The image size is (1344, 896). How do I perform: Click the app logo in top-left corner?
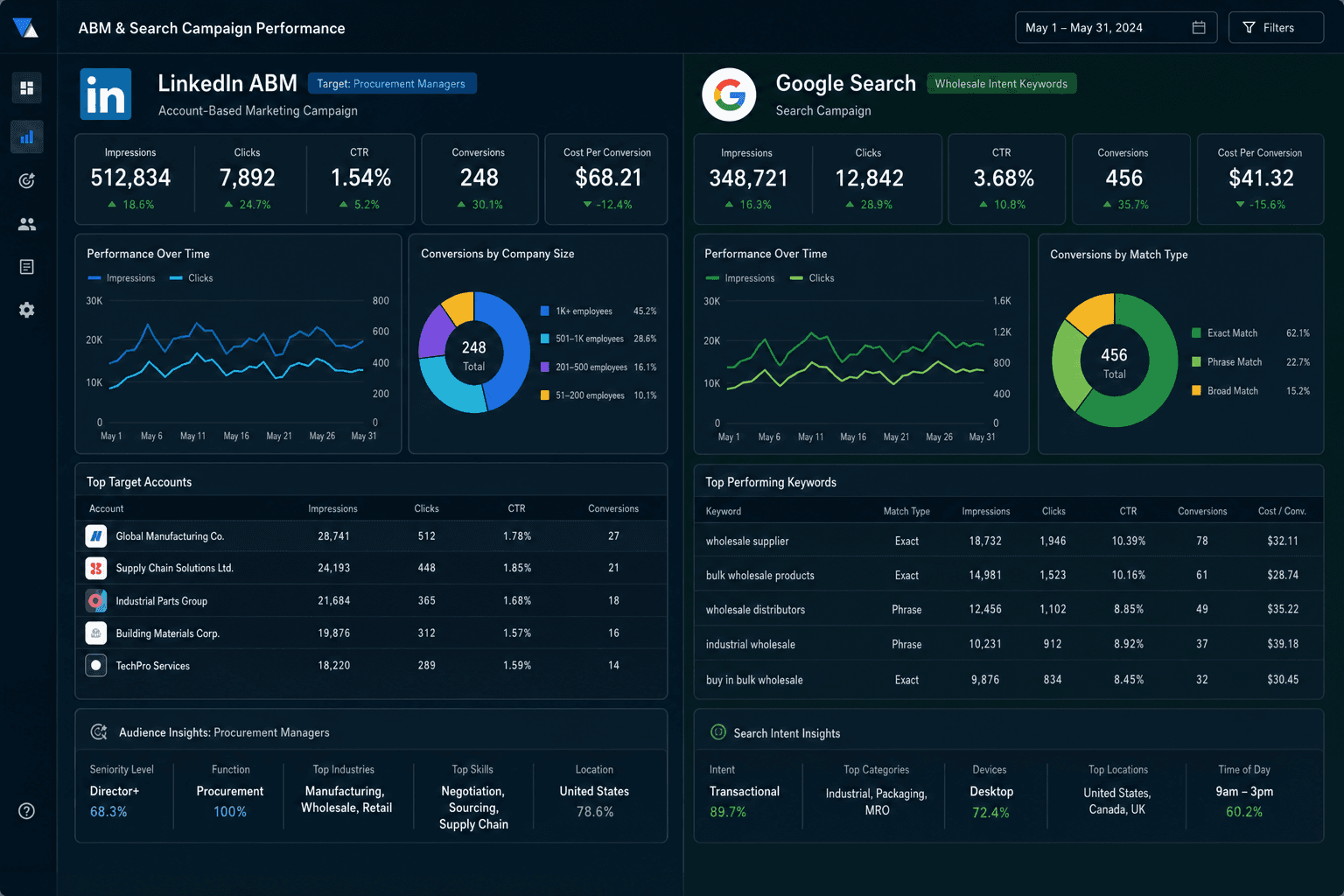(x=26, y=27)
